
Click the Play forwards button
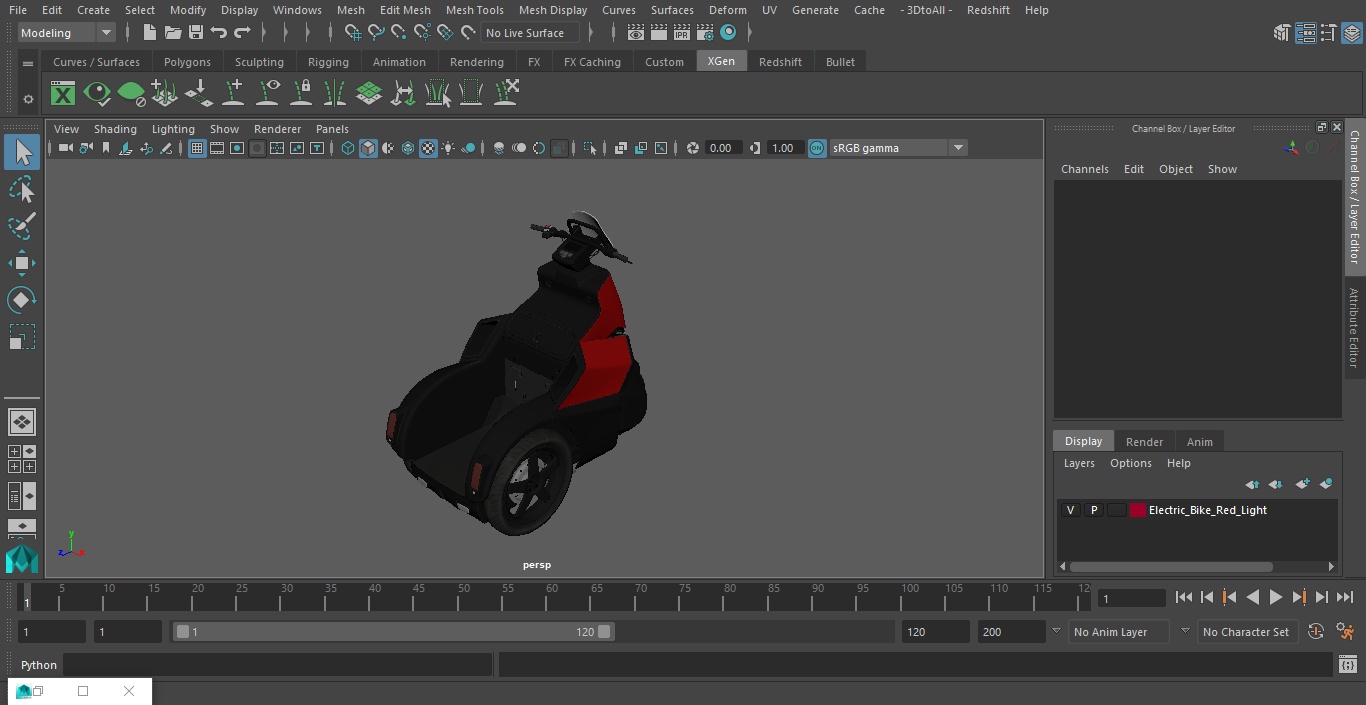(1275, 597)
